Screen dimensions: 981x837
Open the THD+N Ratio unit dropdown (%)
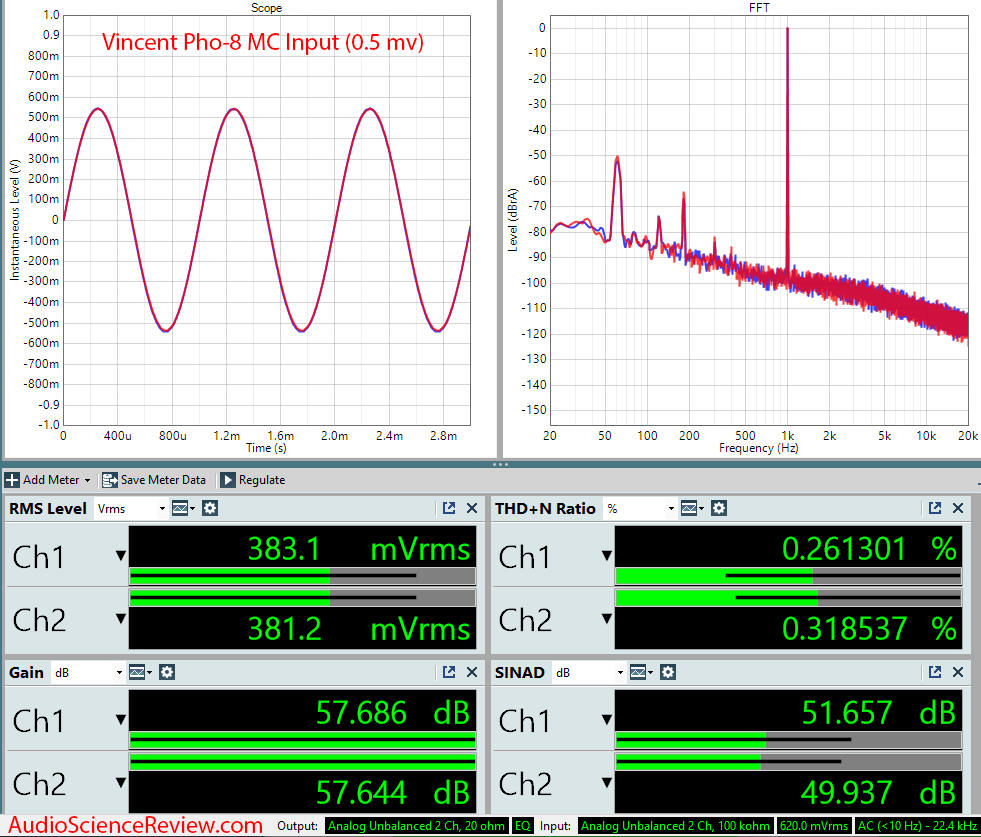coord(640,509)
